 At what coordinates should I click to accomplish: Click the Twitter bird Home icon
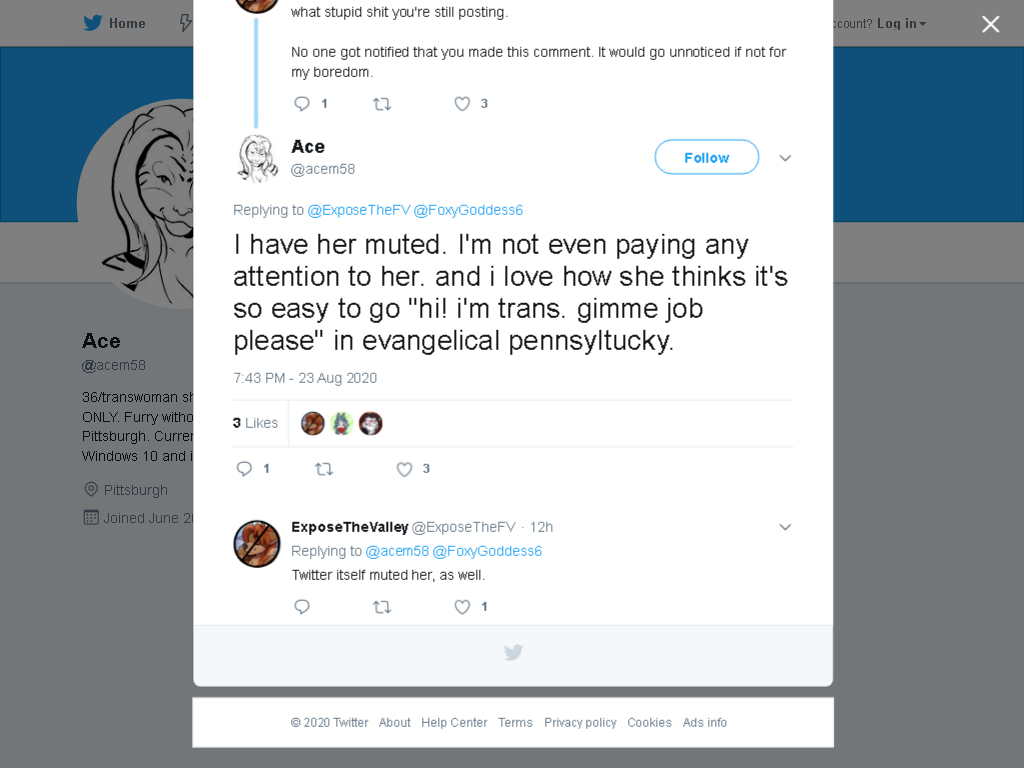(93, 23)
